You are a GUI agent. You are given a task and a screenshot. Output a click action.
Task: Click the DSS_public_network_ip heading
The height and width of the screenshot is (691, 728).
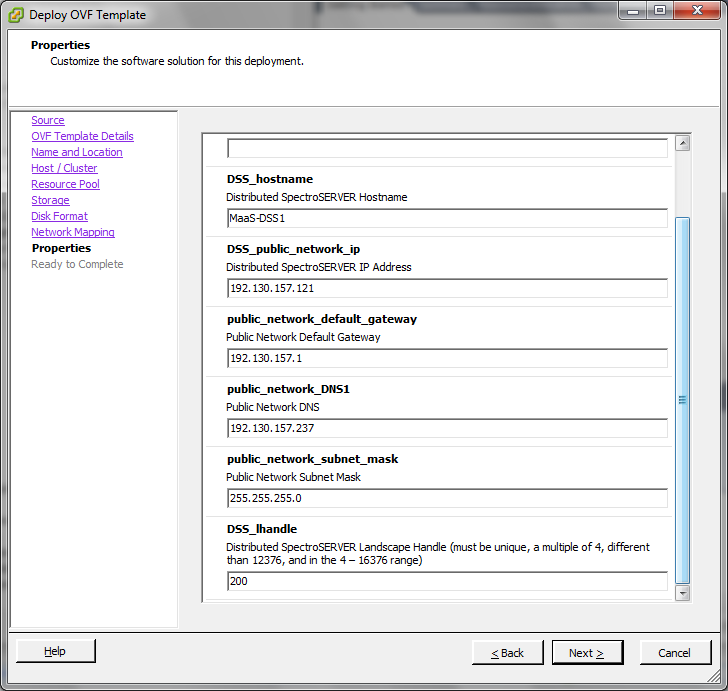[x=293, y=249]
